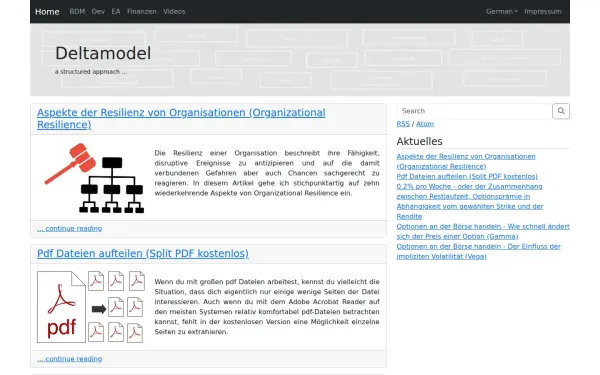Open article title Pdf Dateien aufteilen

[x=143, y=253]
